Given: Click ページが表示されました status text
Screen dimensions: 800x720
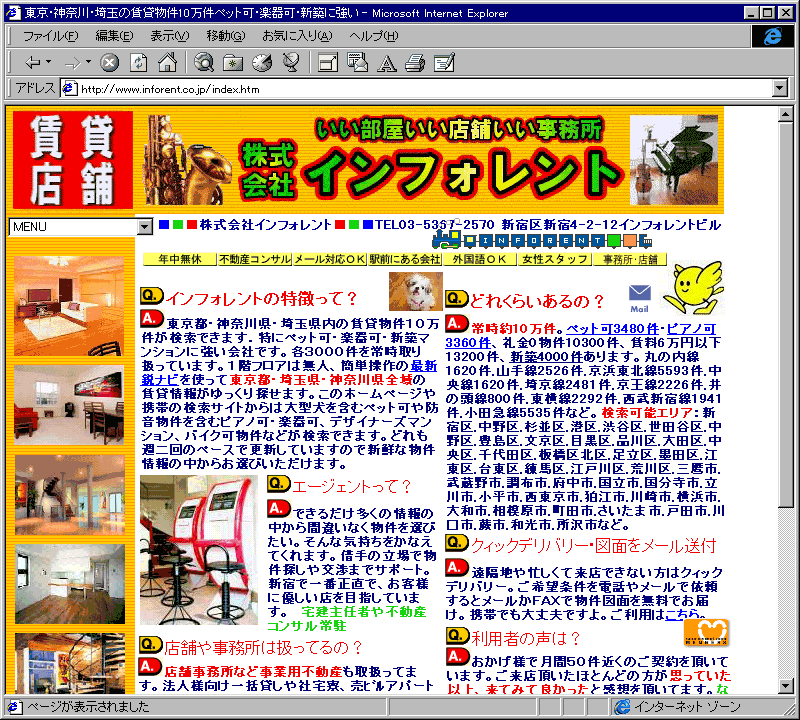Looking at the screenshot, I should click(88, 706).
